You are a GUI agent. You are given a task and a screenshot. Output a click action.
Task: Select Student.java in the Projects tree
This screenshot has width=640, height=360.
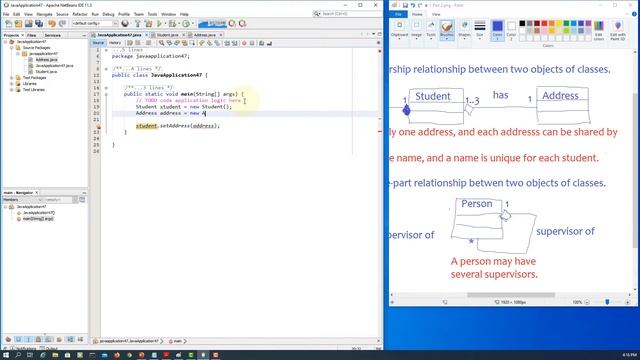click(x=46, y=72)
